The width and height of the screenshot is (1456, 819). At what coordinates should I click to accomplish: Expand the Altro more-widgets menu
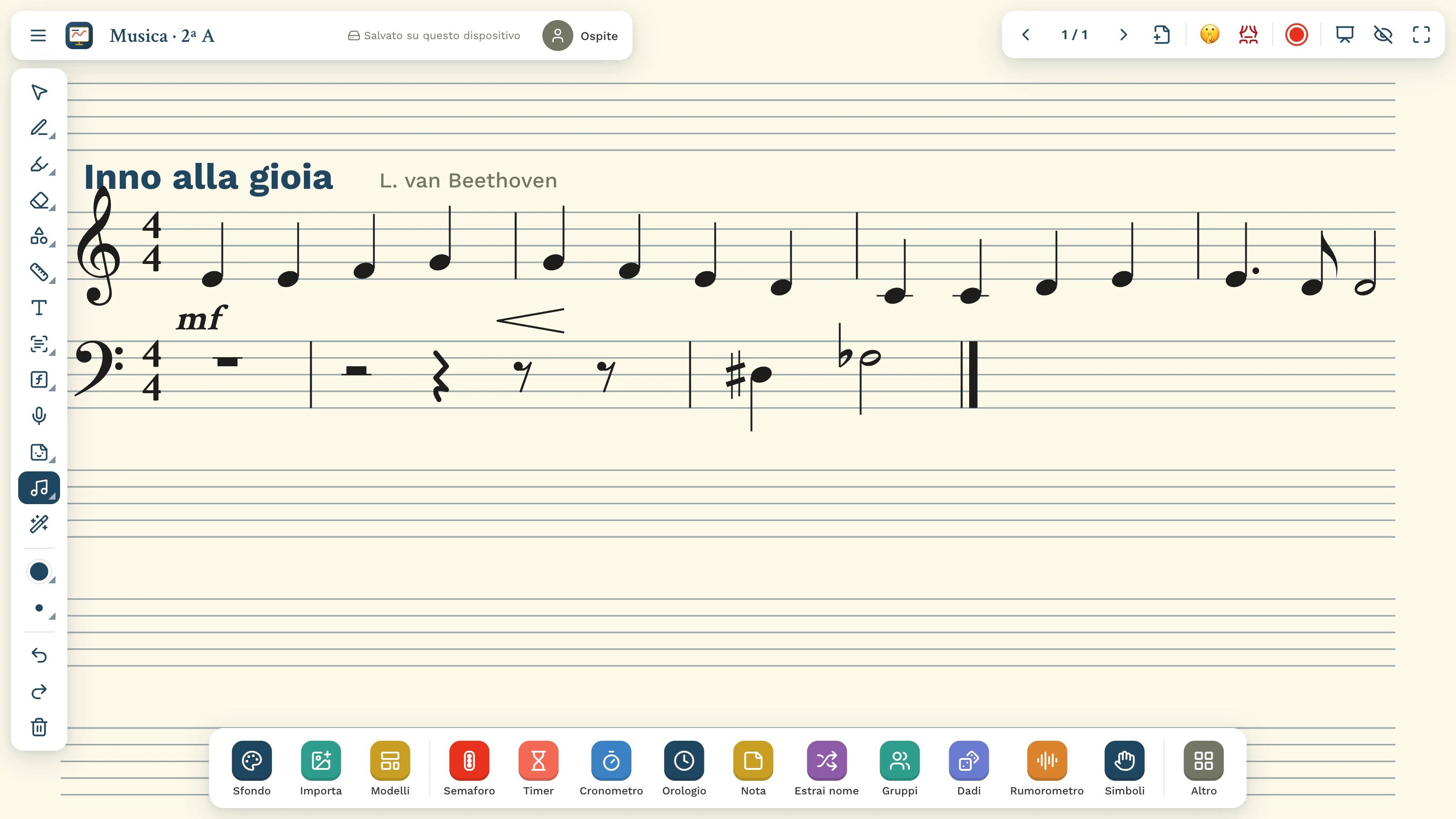(x=1203, y=768)
